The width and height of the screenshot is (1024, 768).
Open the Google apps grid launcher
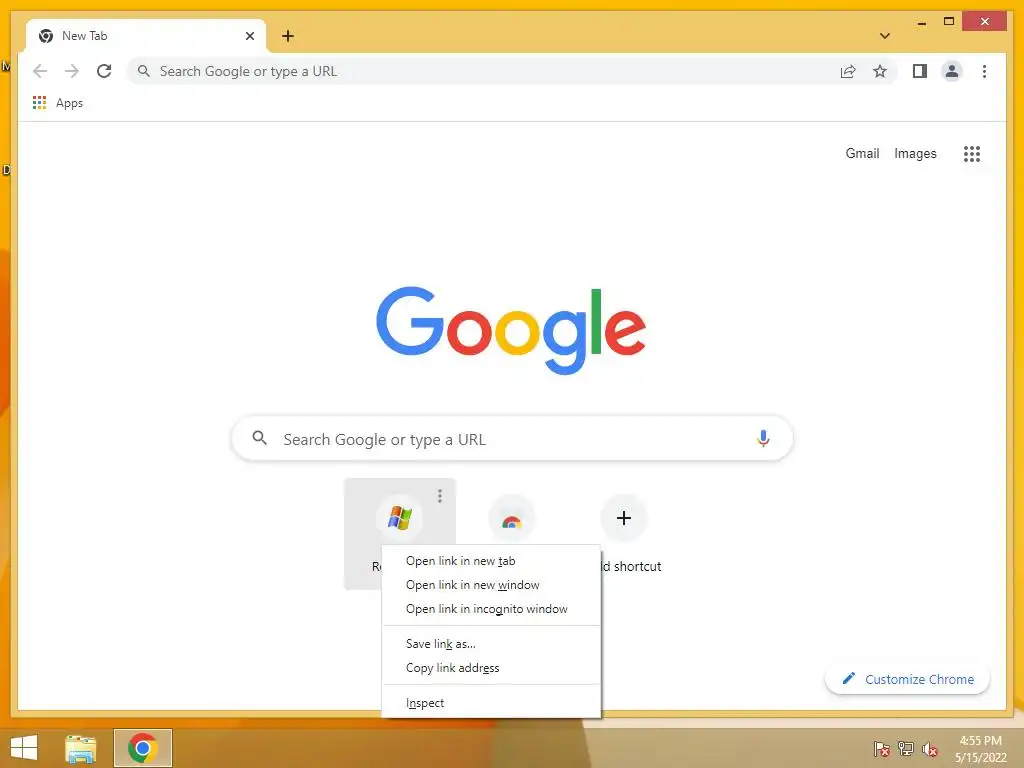(x=972, y=153)
